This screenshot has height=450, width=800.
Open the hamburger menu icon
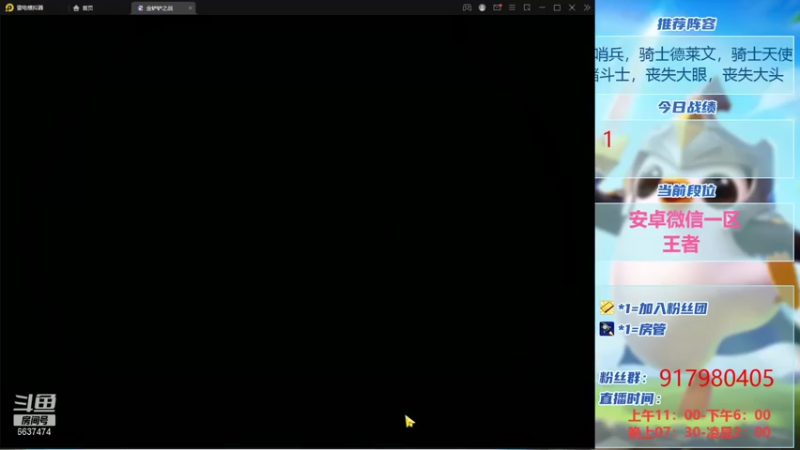point(512,8)
